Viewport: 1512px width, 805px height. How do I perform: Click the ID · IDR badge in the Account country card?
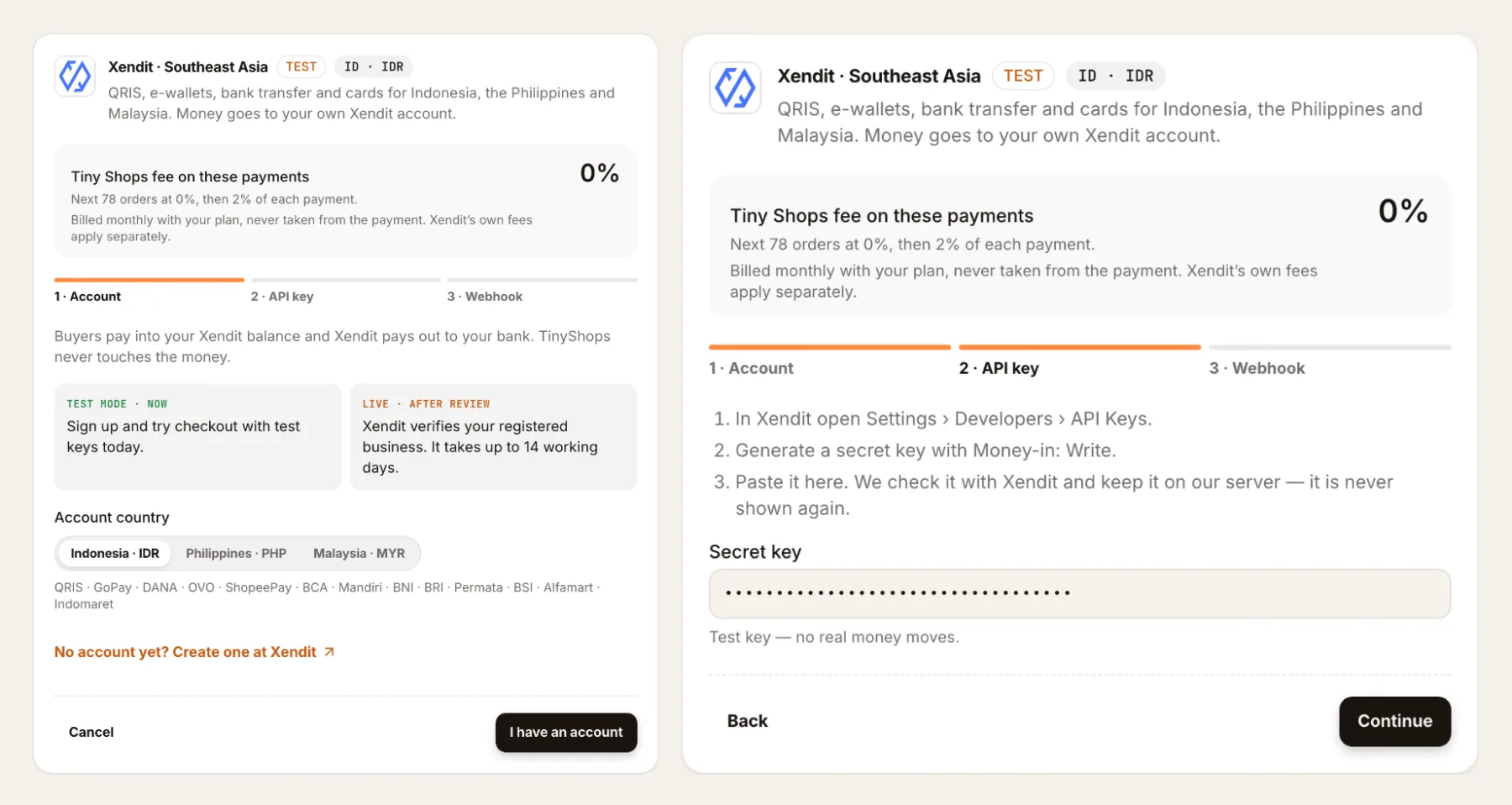coord(374,67)
